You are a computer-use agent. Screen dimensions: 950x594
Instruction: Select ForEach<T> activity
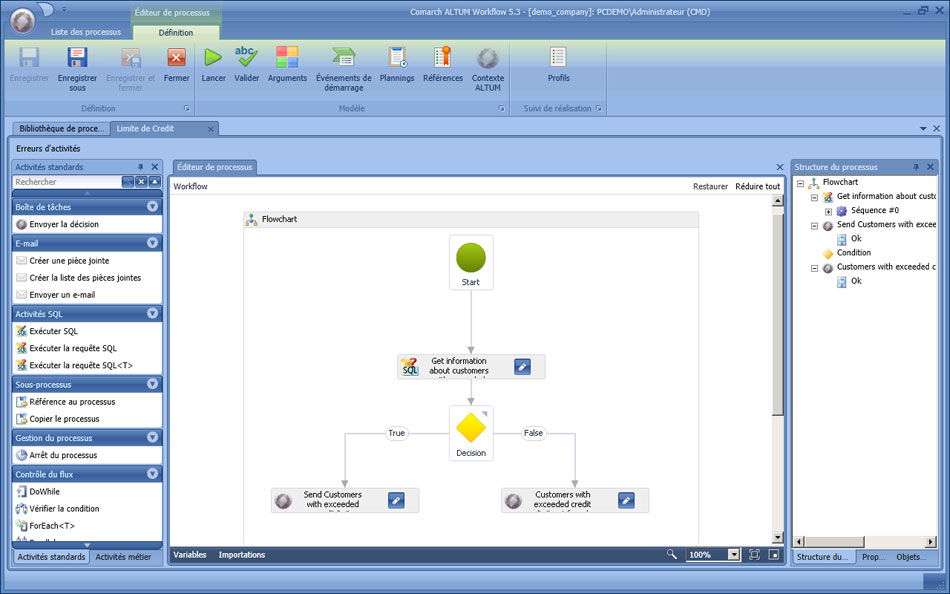coord(87,526)
